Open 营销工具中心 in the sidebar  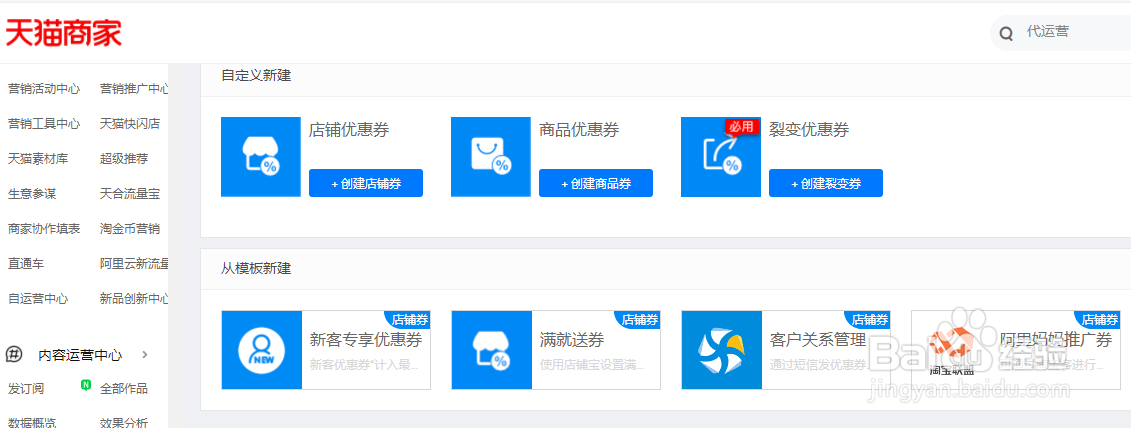(x=44, y=123)
